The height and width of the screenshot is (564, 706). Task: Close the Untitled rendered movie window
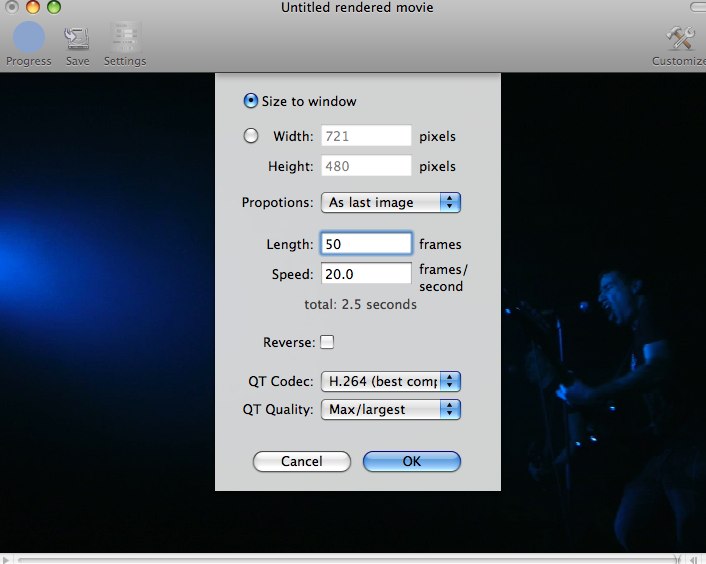coord(14,8)
